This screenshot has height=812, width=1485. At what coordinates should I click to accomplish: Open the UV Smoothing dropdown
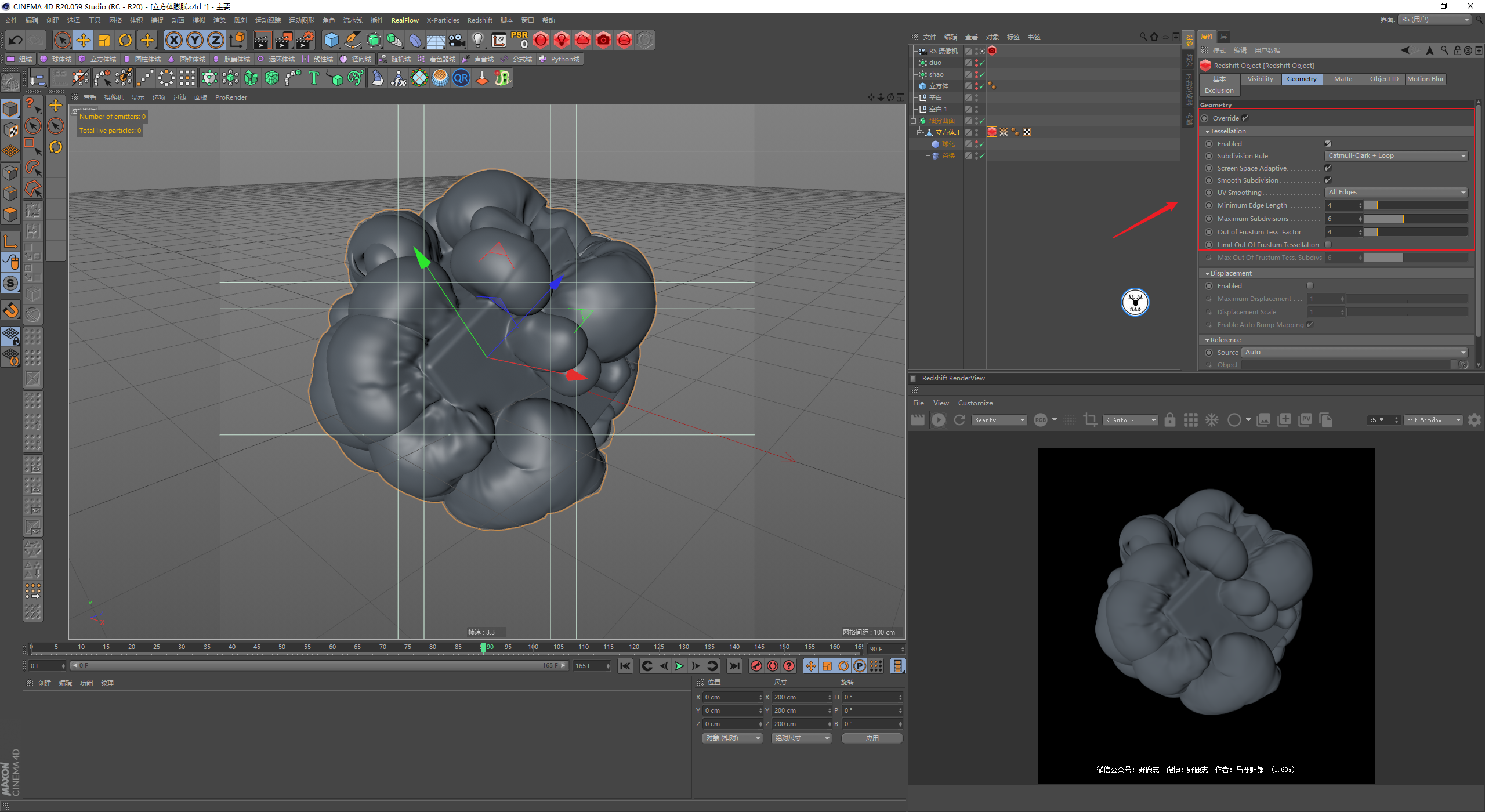tap(1396, 192)
